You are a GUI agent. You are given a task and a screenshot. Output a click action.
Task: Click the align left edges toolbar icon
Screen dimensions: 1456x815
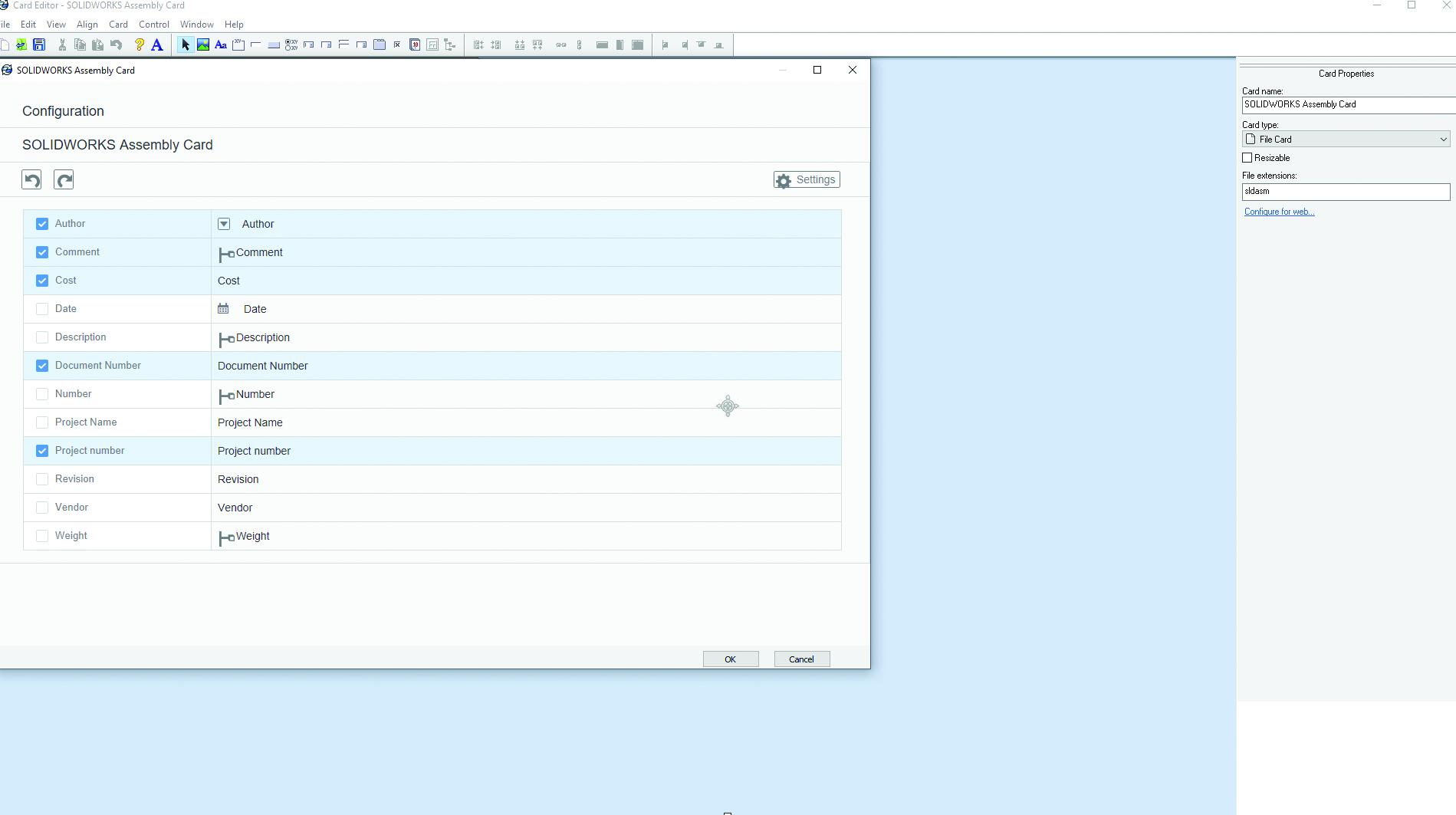(478, 44)
